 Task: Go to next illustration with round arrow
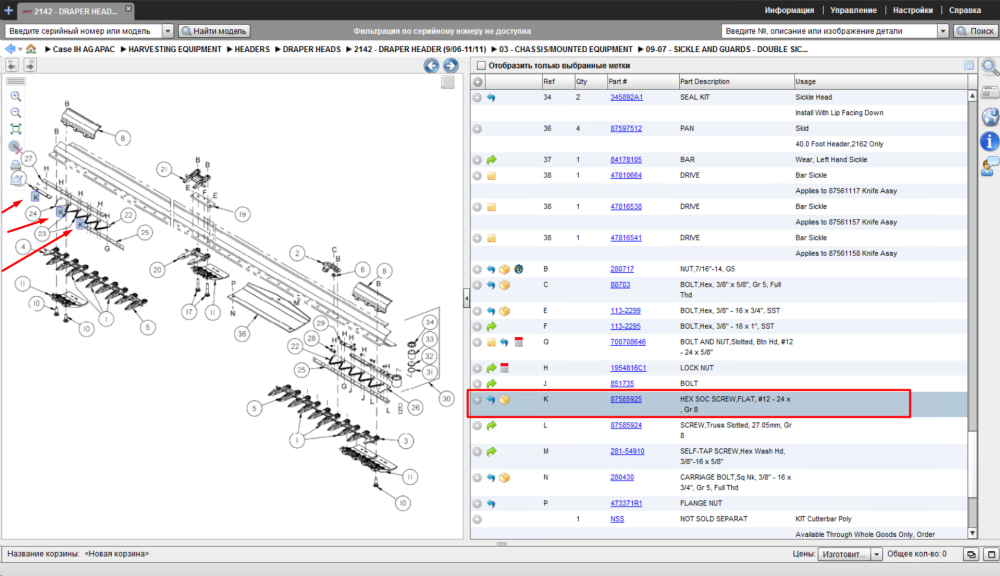pyautogui.click(x=451, y=65)
